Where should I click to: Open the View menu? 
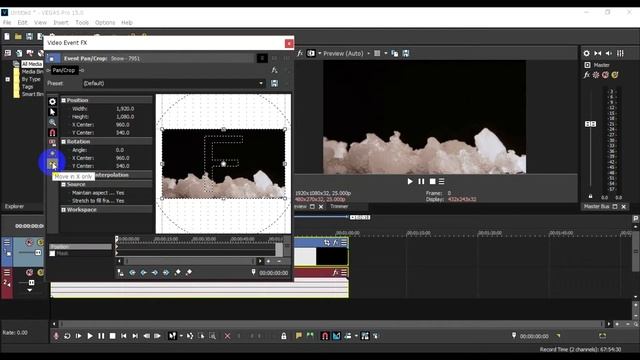(40, 22)
